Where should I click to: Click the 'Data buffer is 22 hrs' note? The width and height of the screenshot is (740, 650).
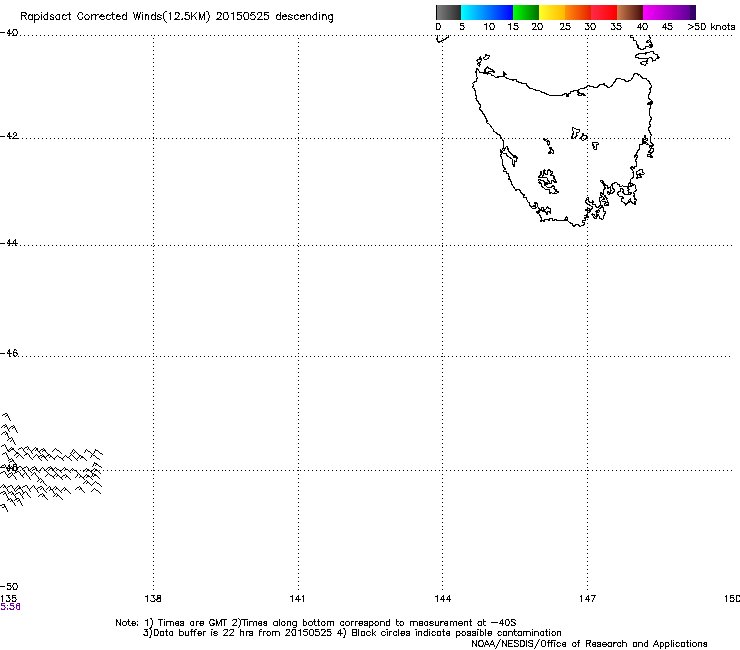pos(352,633)
